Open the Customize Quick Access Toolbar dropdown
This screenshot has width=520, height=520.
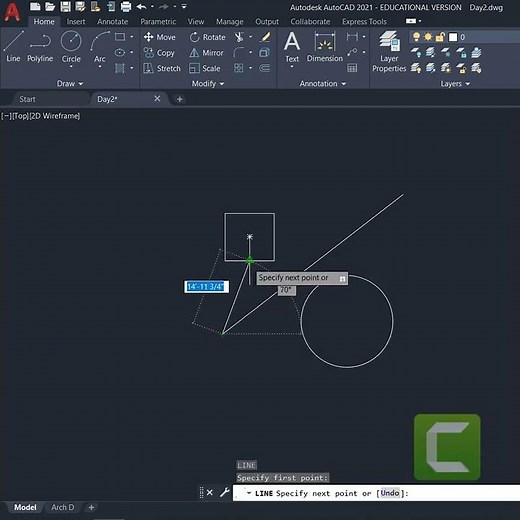click(x=184, y=6)
